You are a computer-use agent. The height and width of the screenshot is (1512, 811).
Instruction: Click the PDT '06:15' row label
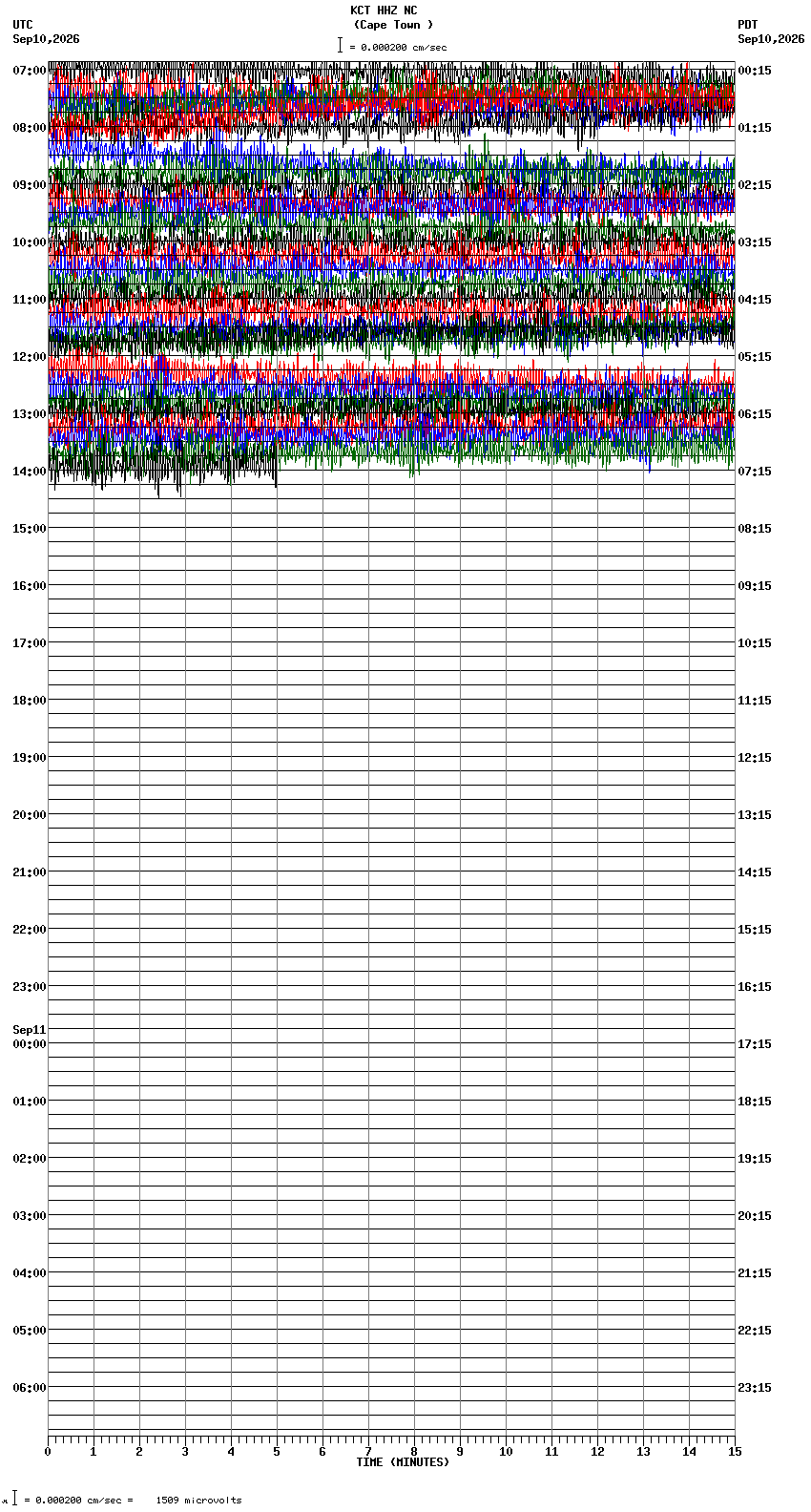click(x=755, y=414)
